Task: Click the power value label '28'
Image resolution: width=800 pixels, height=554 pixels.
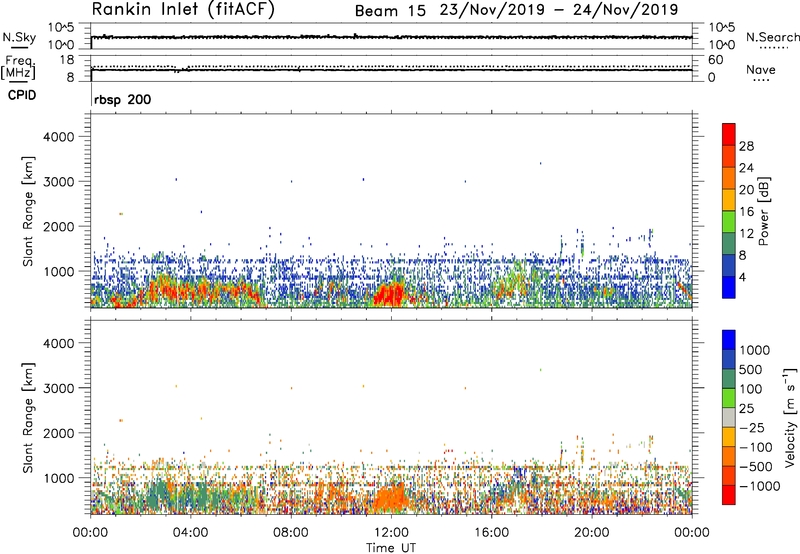Action: click(x=746, y=146)
